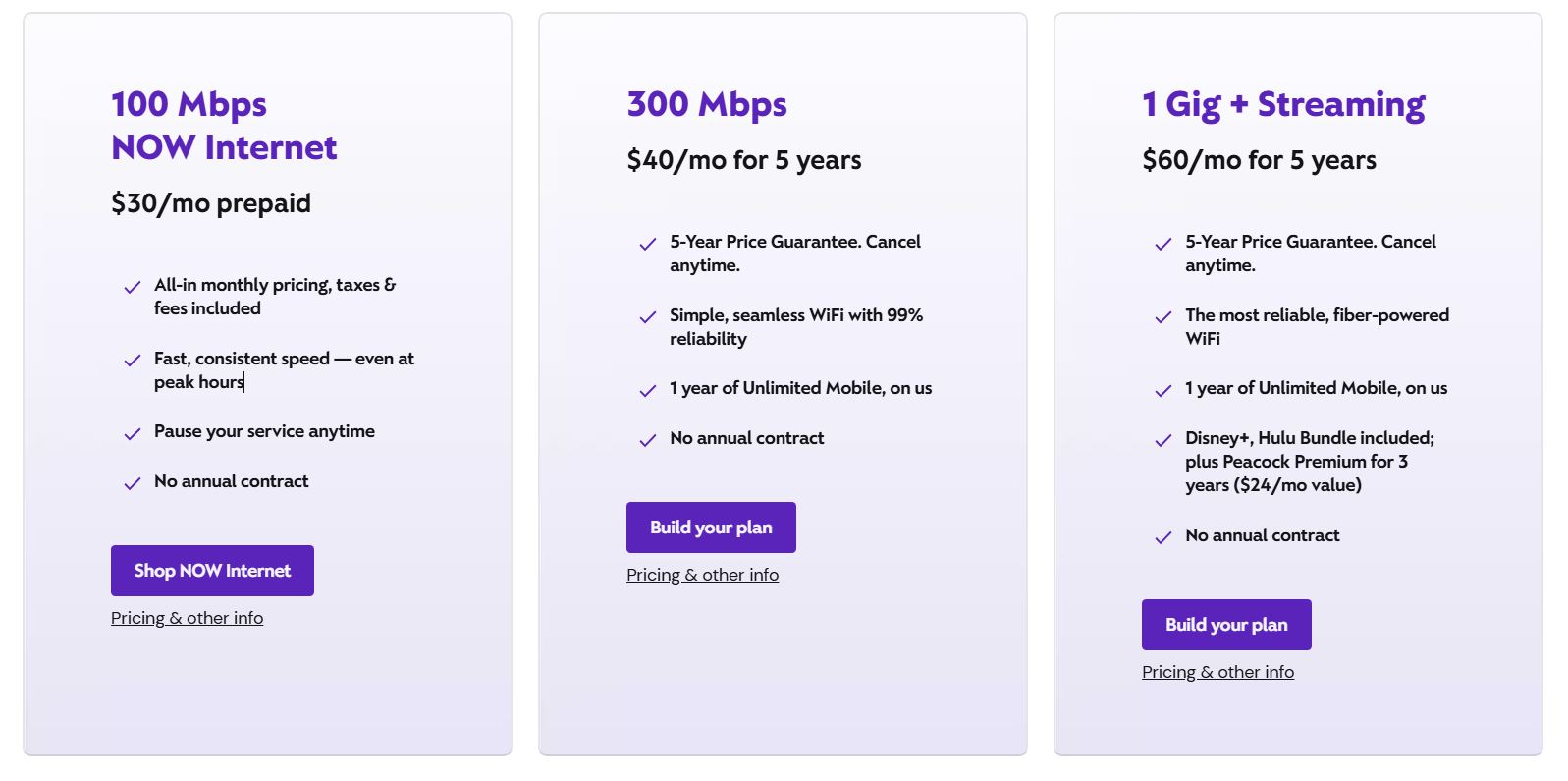Click the '1 Gig + Streaming' heading
Viewport: 1568px width, 781px height.
click(1282, 104)
